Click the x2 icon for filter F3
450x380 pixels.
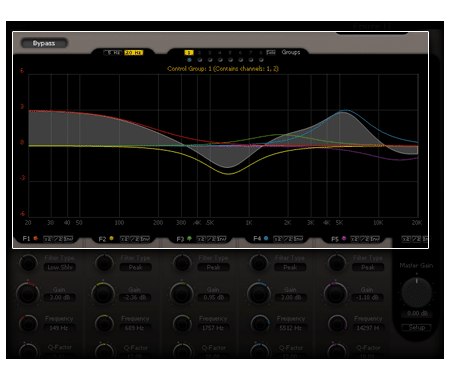pos(201,239)
